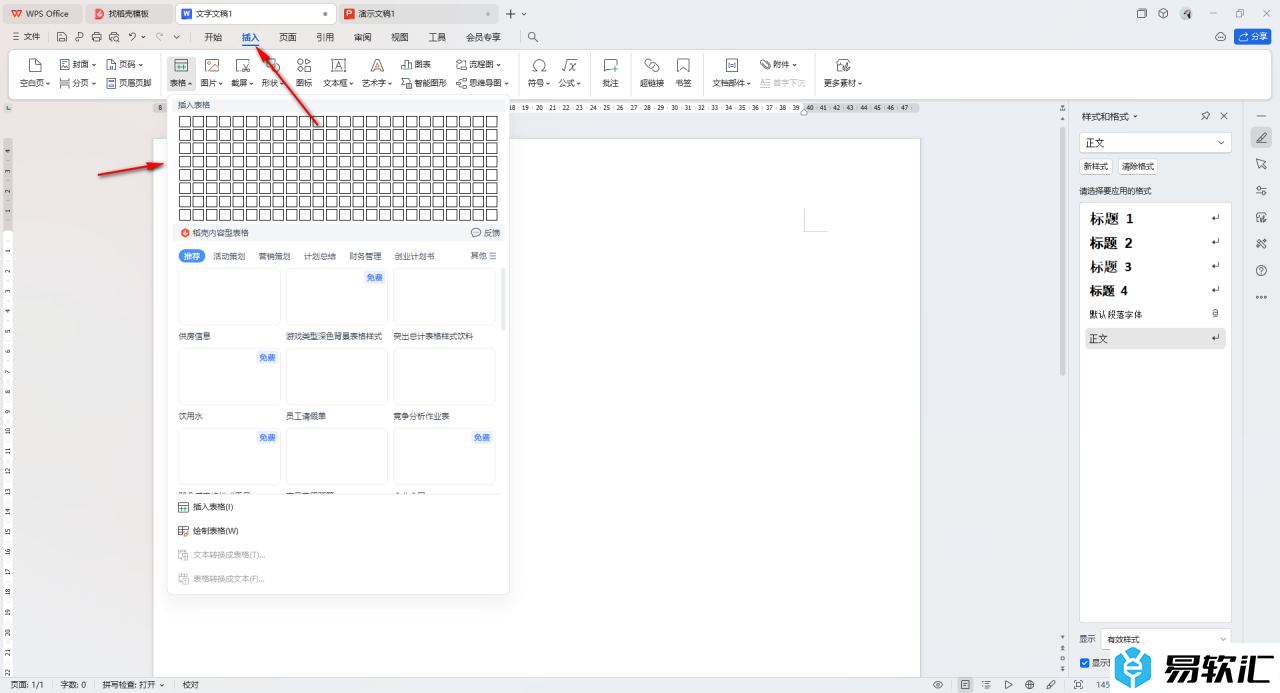Open the 表格 table insert button

click(180, 72)
